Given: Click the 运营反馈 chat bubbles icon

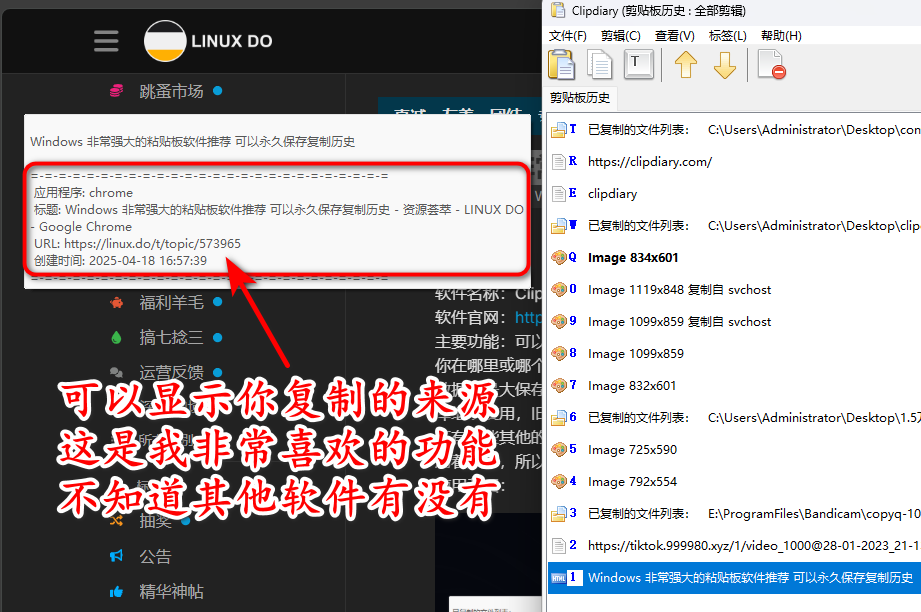Looking at the screenshot, I should pos(116,372).
